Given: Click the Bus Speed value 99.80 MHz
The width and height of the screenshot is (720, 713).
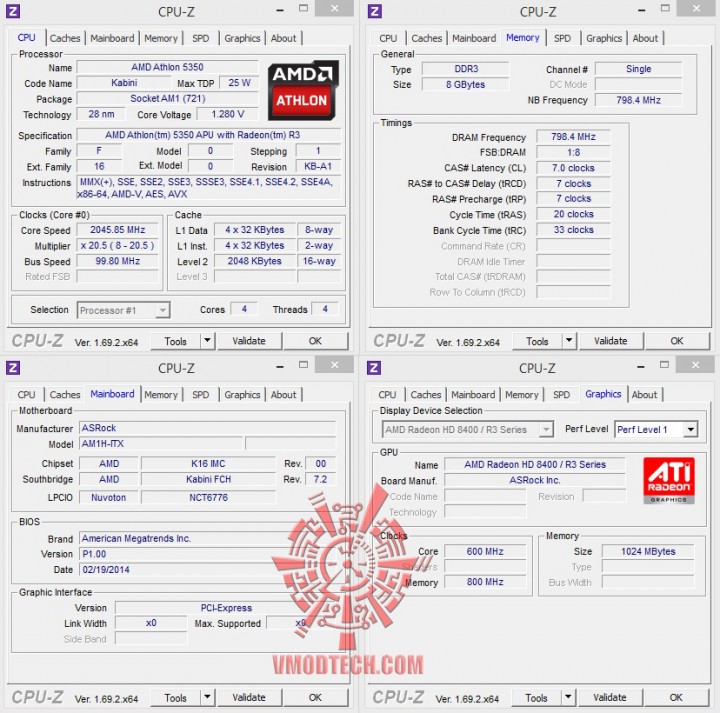Looking at the screenshot, I should click(118, 261).
